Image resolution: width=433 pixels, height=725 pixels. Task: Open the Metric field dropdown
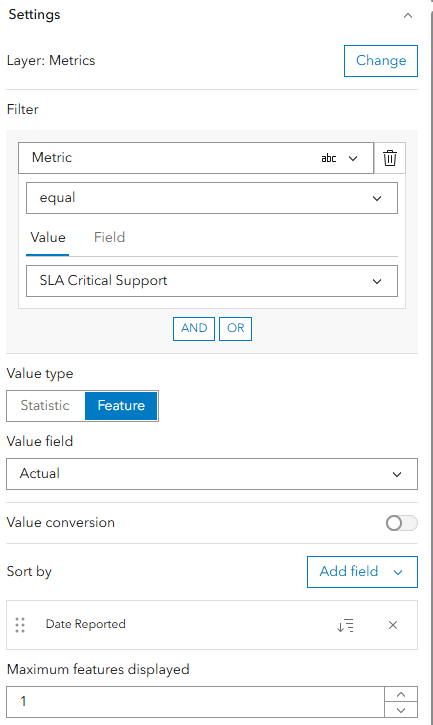(x=196, y=158)
